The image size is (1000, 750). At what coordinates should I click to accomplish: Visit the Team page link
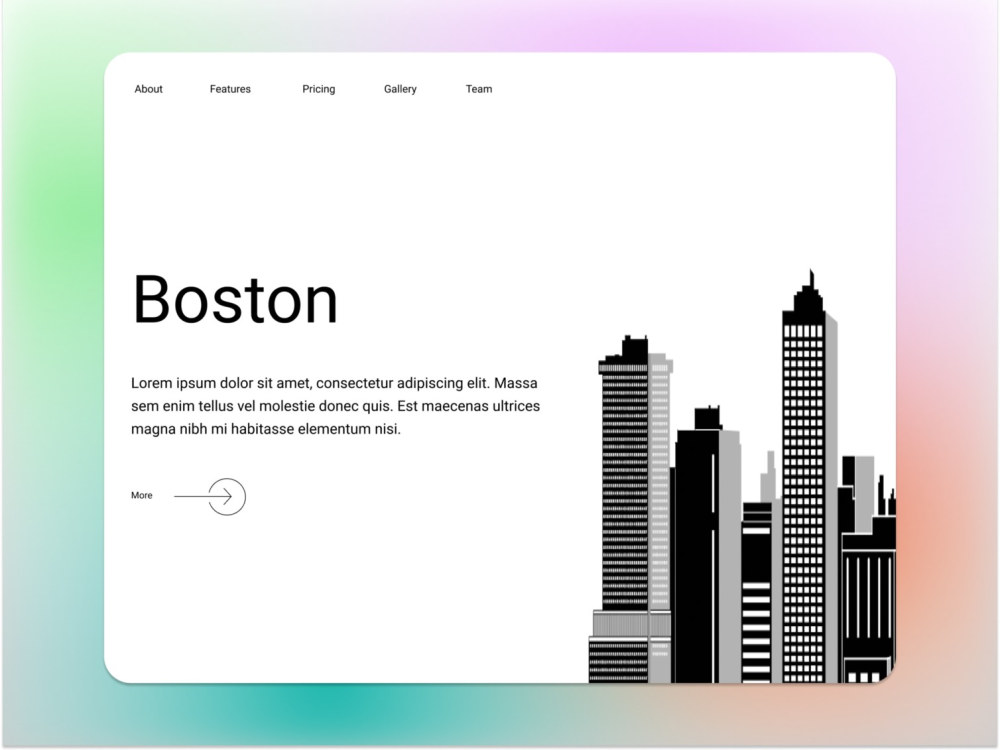479,89
